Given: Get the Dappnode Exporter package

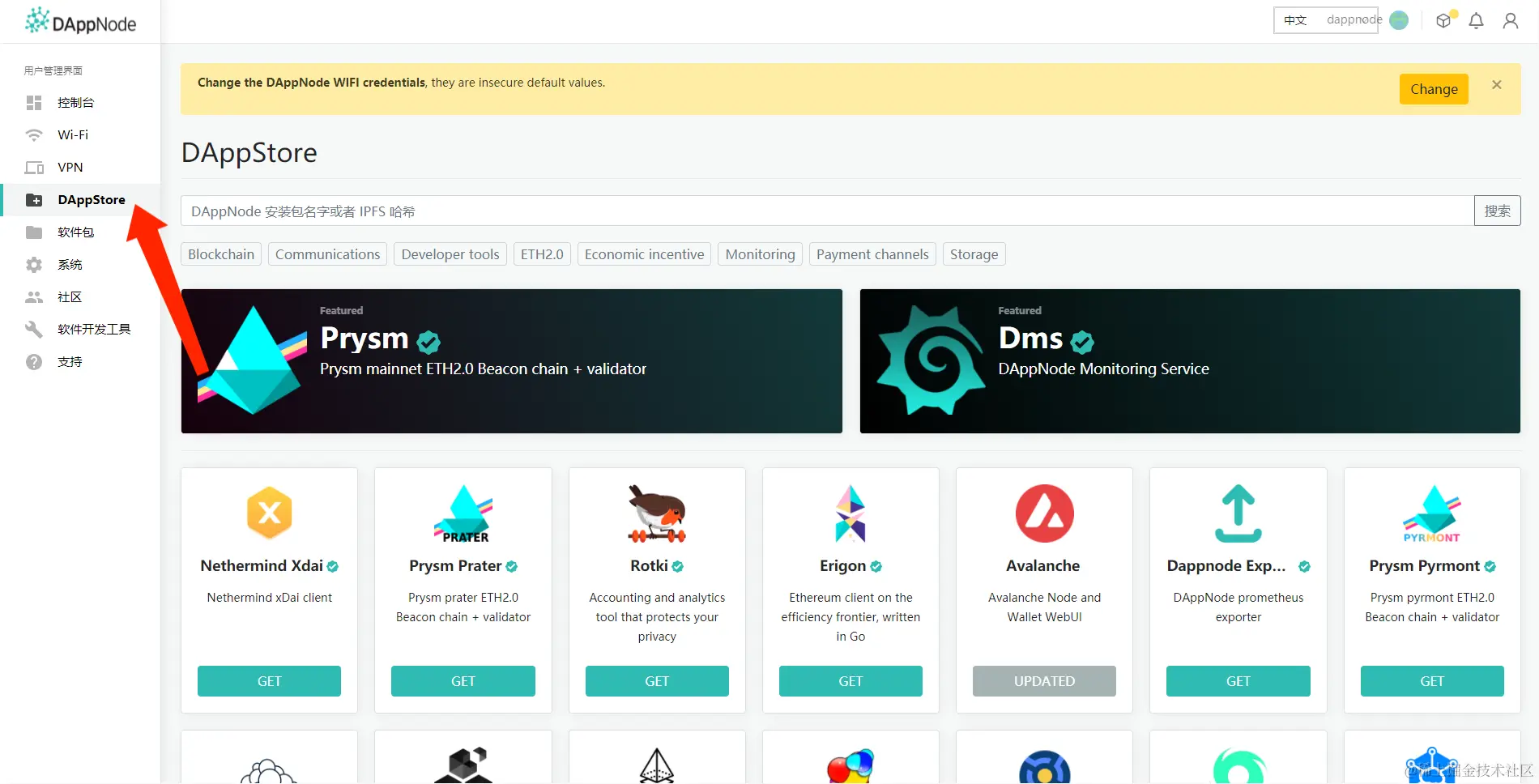Looking at the screenshot, I should coord(1238,681).
